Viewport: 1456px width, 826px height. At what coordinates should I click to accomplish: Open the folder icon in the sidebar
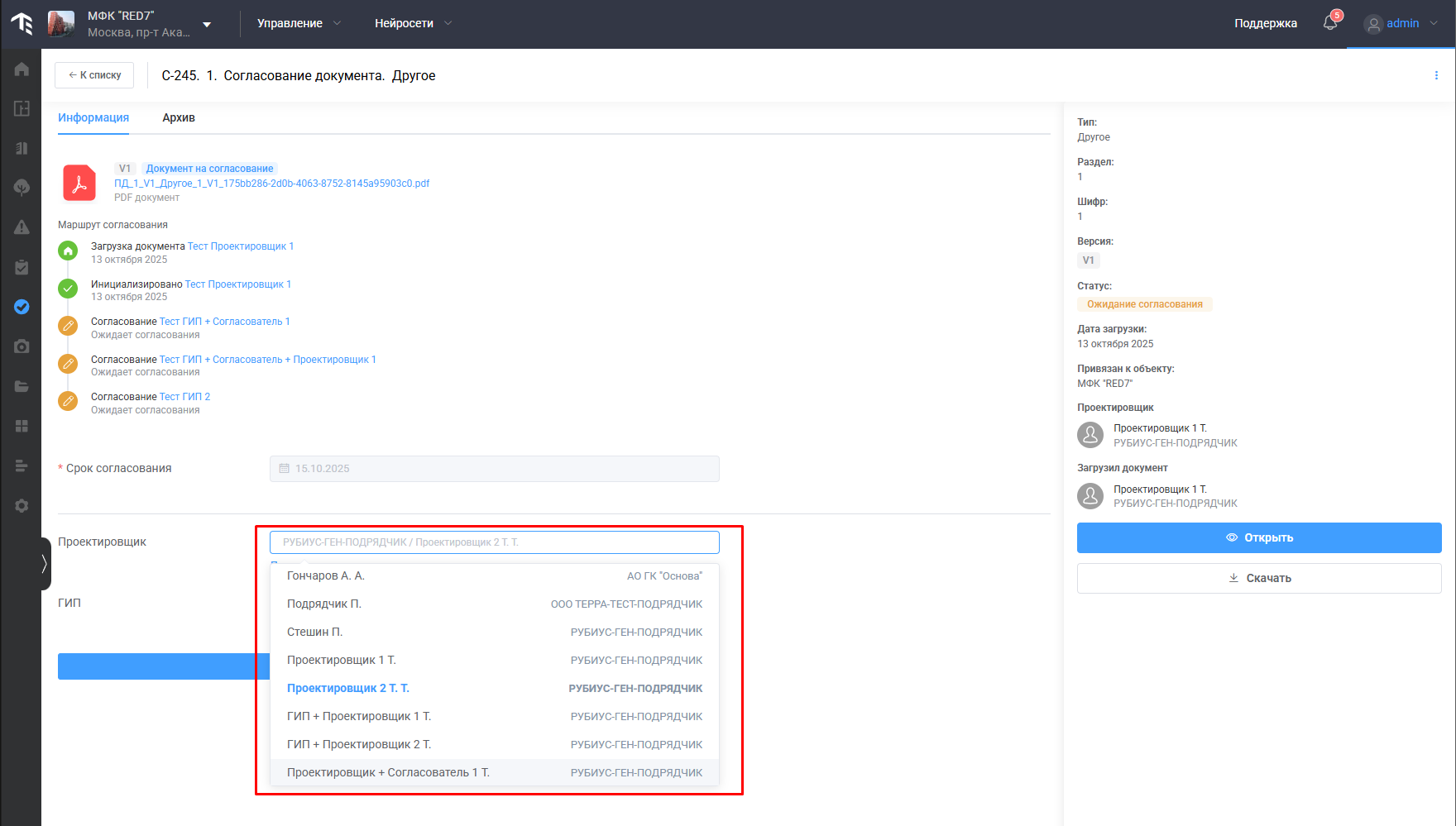pos(22,386)
